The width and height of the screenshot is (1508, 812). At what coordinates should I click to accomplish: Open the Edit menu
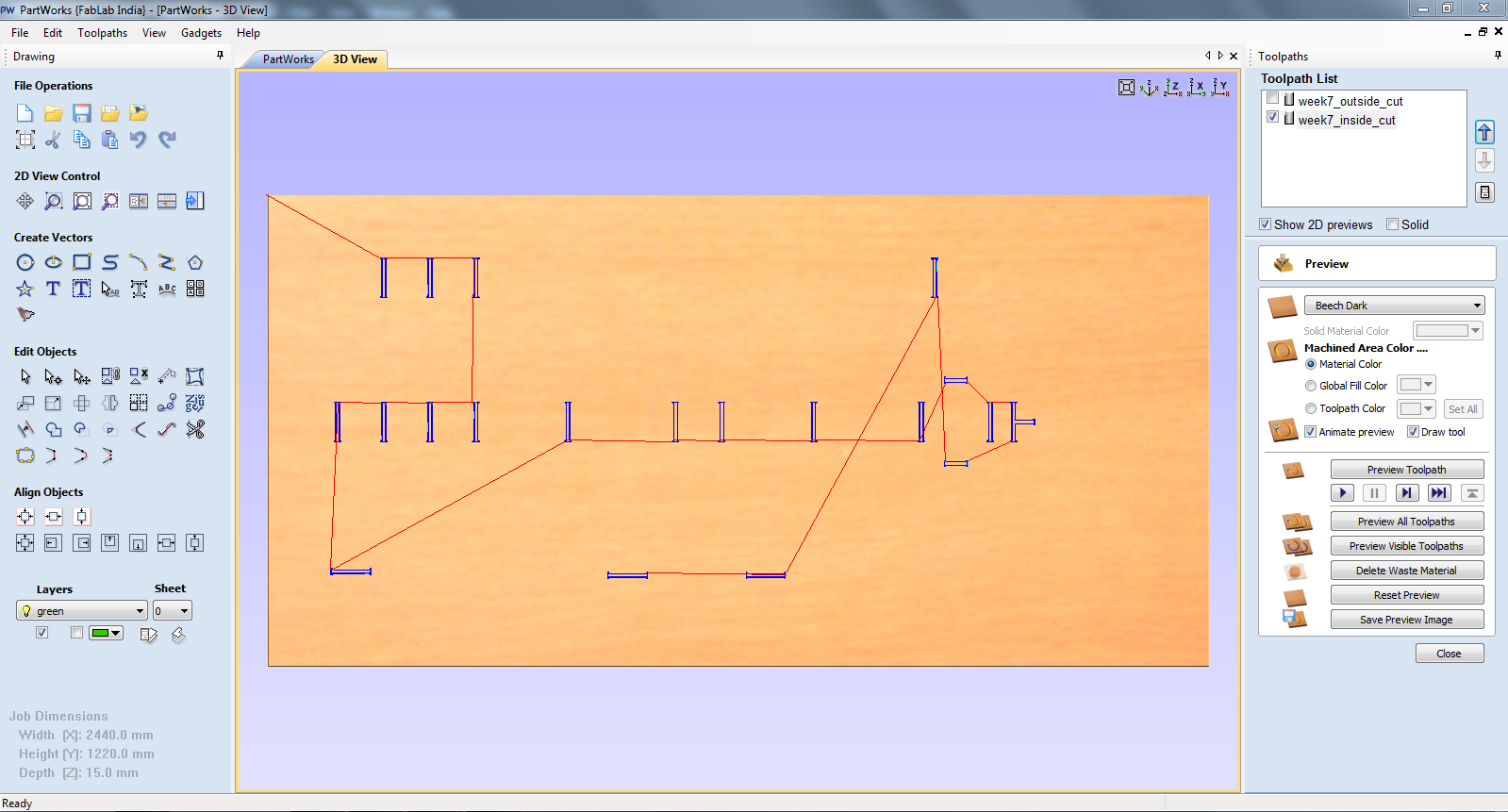[53, 33]
